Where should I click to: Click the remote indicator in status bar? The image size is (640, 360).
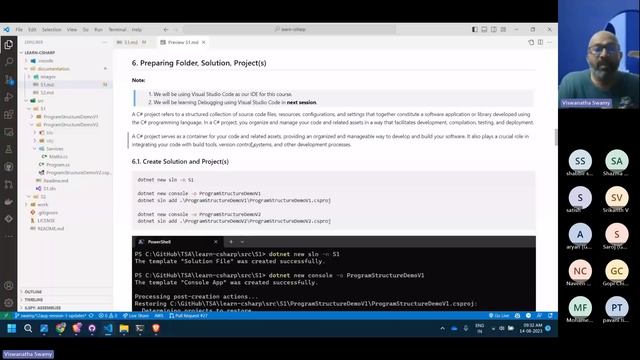click(x=6, y=316)
